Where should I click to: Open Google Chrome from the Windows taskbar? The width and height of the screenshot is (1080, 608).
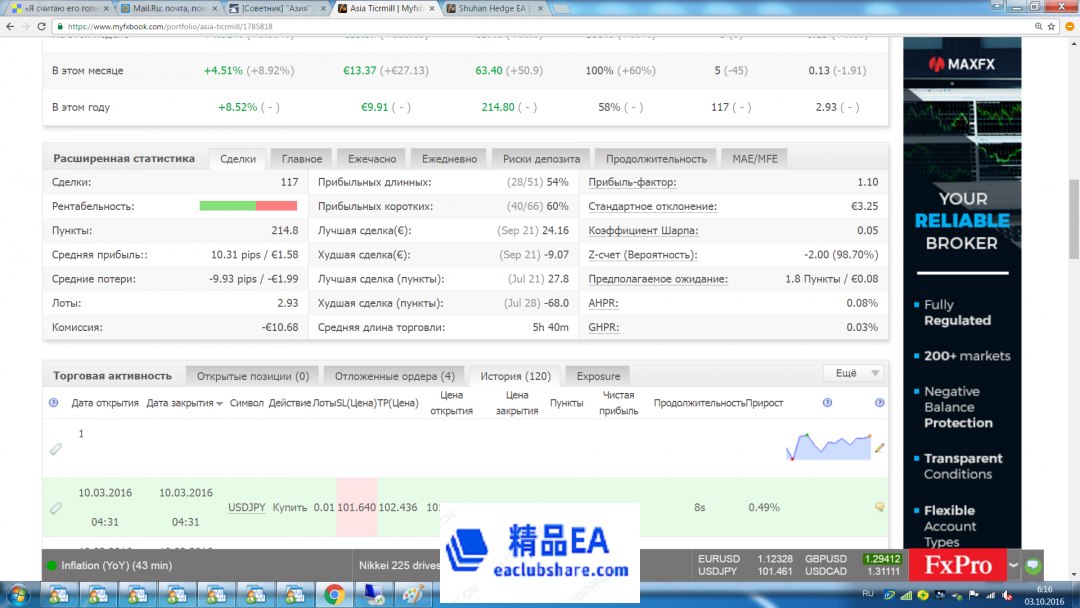pyautogui.click(x=334, y=595)
